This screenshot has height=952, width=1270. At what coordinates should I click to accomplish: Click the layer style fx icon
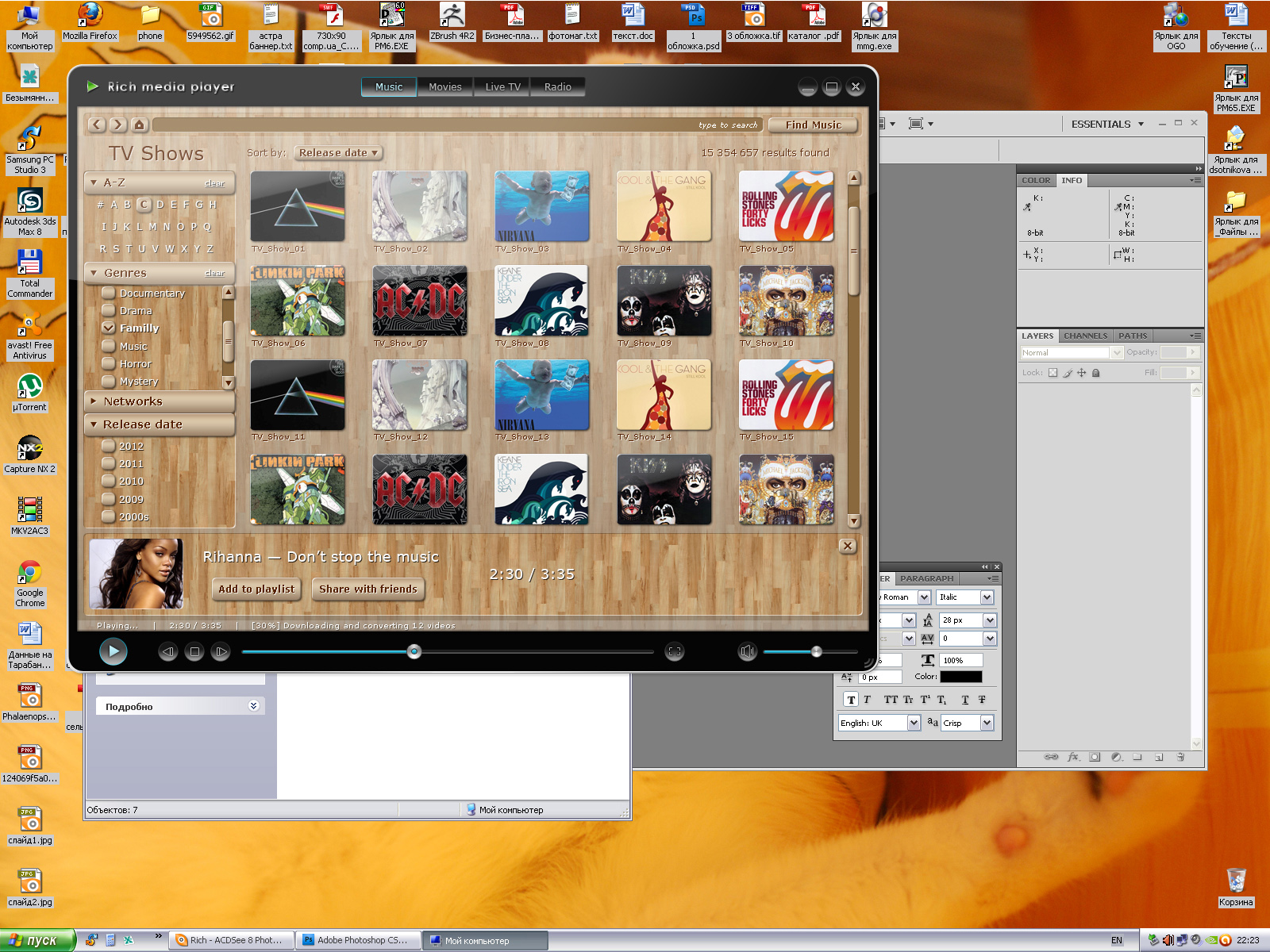(x=1073, y=757)
